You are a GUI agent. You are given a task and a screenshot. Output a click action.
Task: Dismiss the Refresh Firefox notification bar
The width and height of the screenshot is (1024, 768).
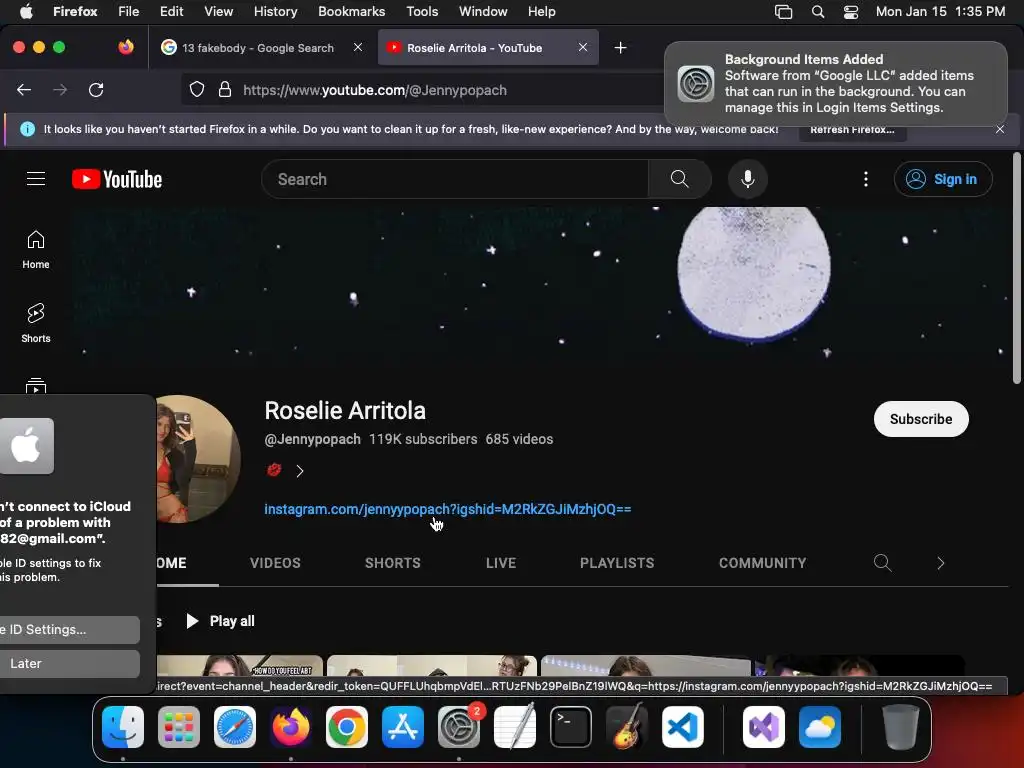tap(1000, 129)
